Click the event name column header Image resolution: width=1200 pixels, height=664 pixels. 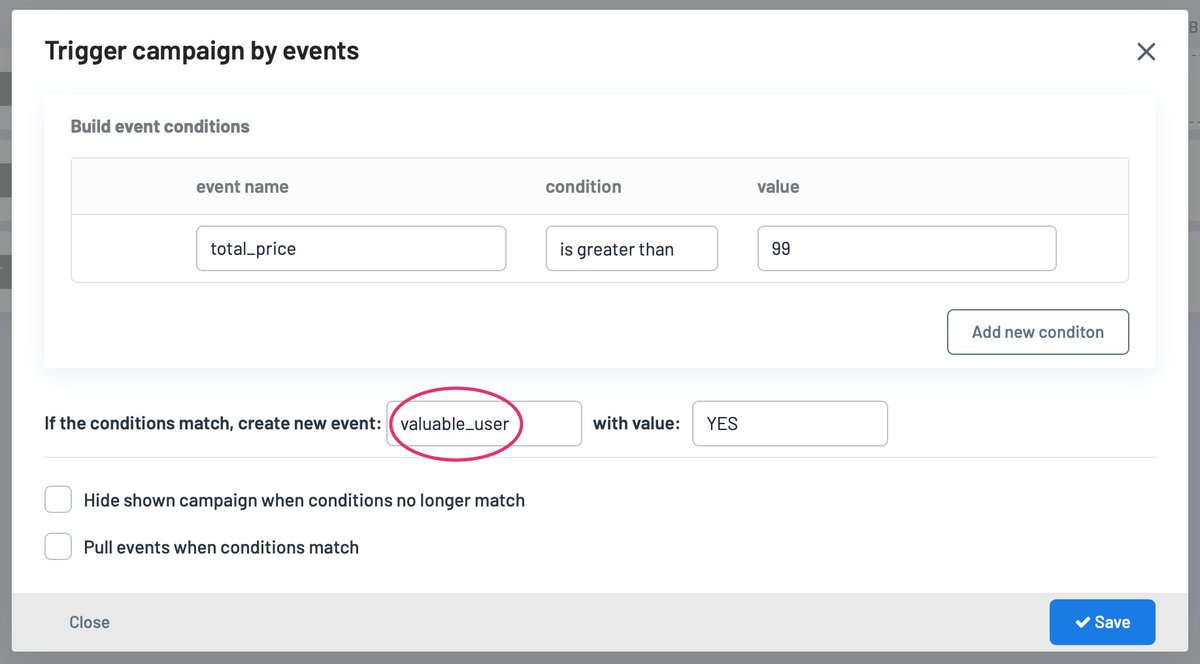243,186
